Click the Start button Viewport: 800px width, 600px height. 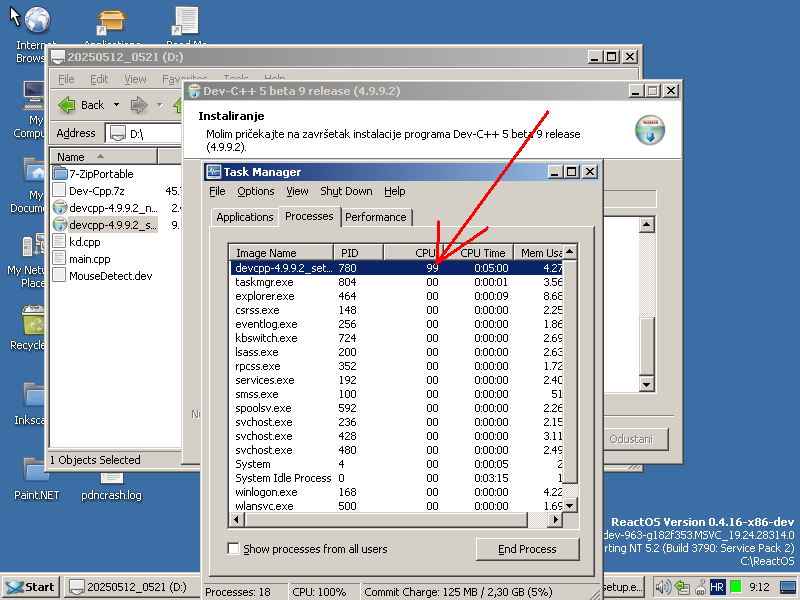pyautogui.click(x=31, y=587)
